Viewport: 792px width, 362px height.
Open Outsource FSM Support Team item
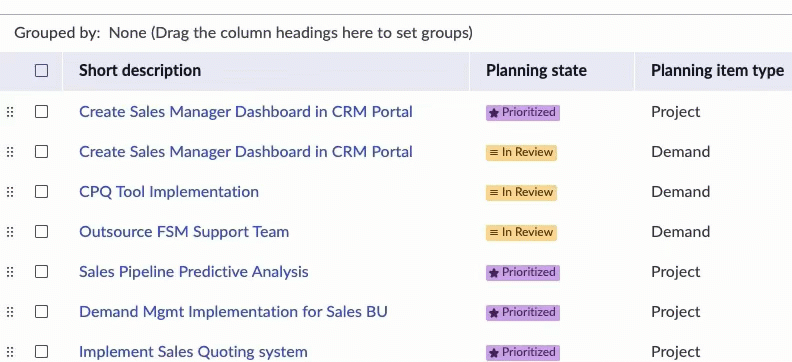coord(184,232)
